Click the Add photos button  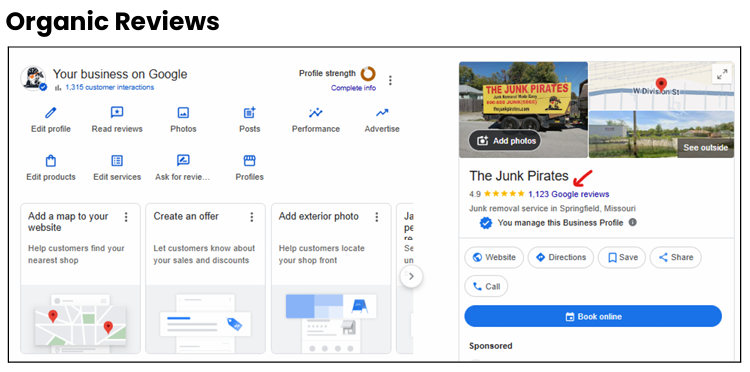pyautogui.click(x=505, y=141)
